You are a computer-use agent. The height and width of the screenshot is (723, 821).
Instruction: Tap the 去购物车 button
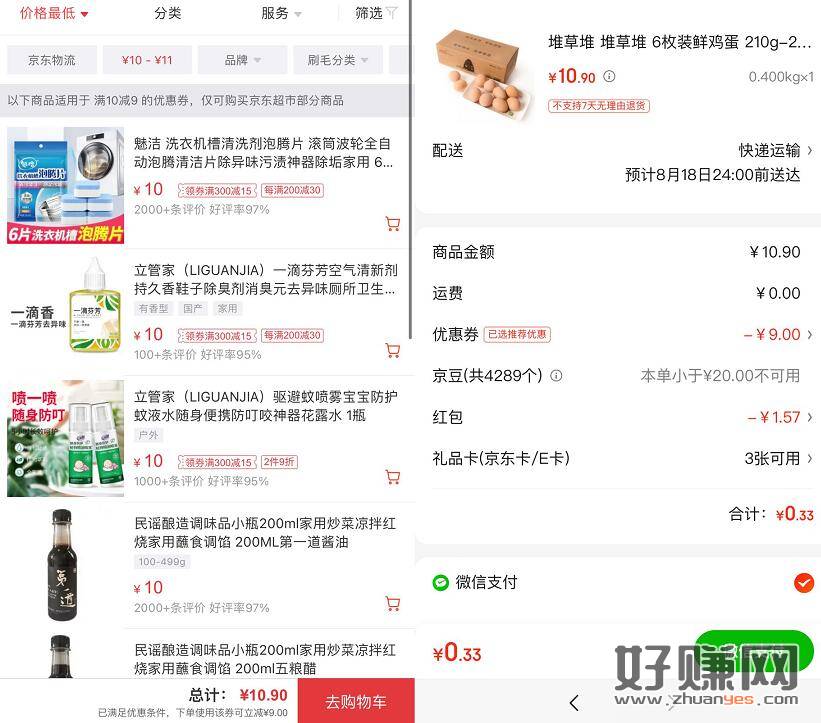(356, 701)
